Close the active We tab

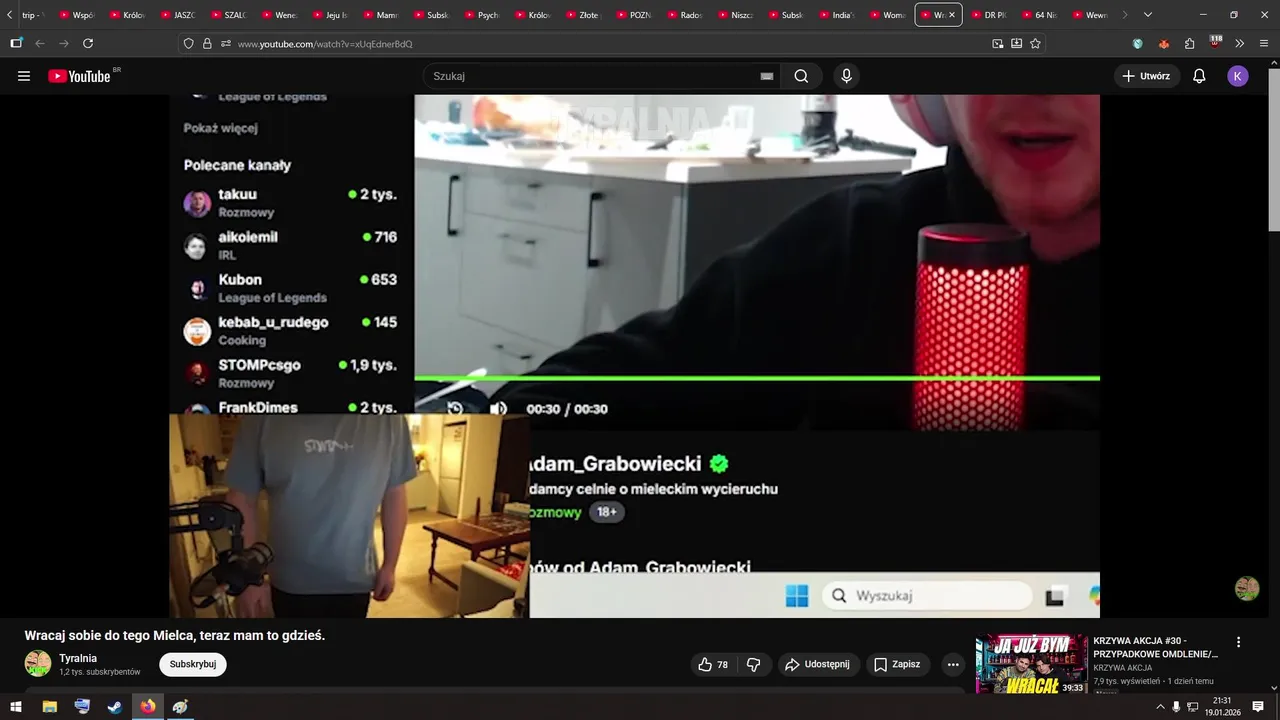951,15
